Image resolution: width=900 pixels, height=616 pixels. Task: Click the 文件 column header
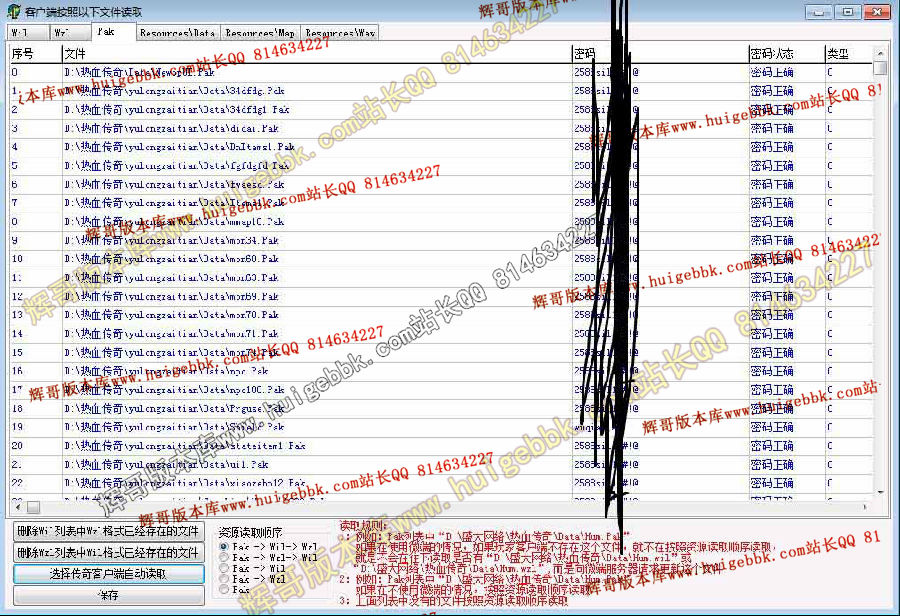(x=317, y=54)
